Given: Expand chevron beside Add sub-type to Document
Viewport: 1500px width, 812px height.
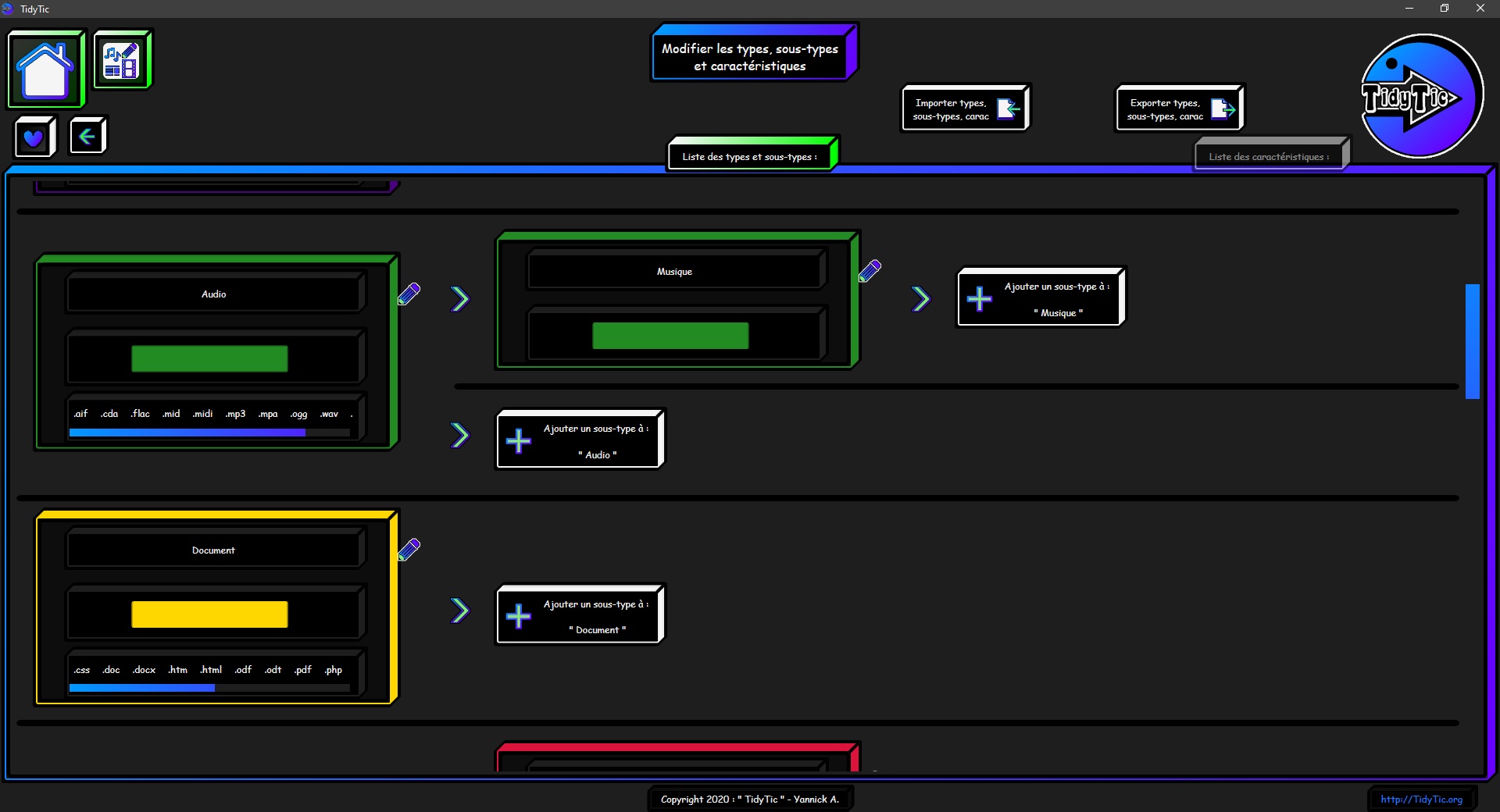Looking at the screenshot, I should tap(460, 611).
